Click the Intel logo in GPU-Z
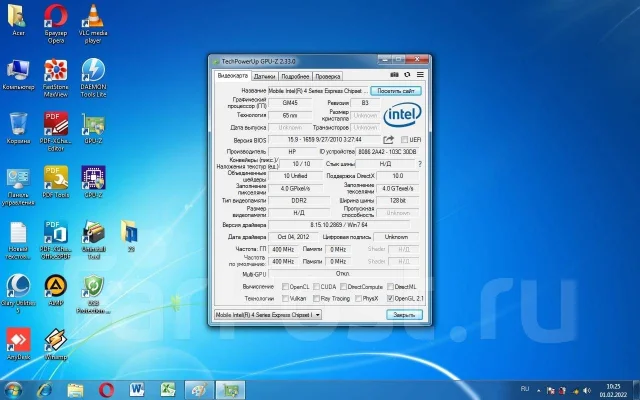Screen dimensions: 640x400 [402, 114]
